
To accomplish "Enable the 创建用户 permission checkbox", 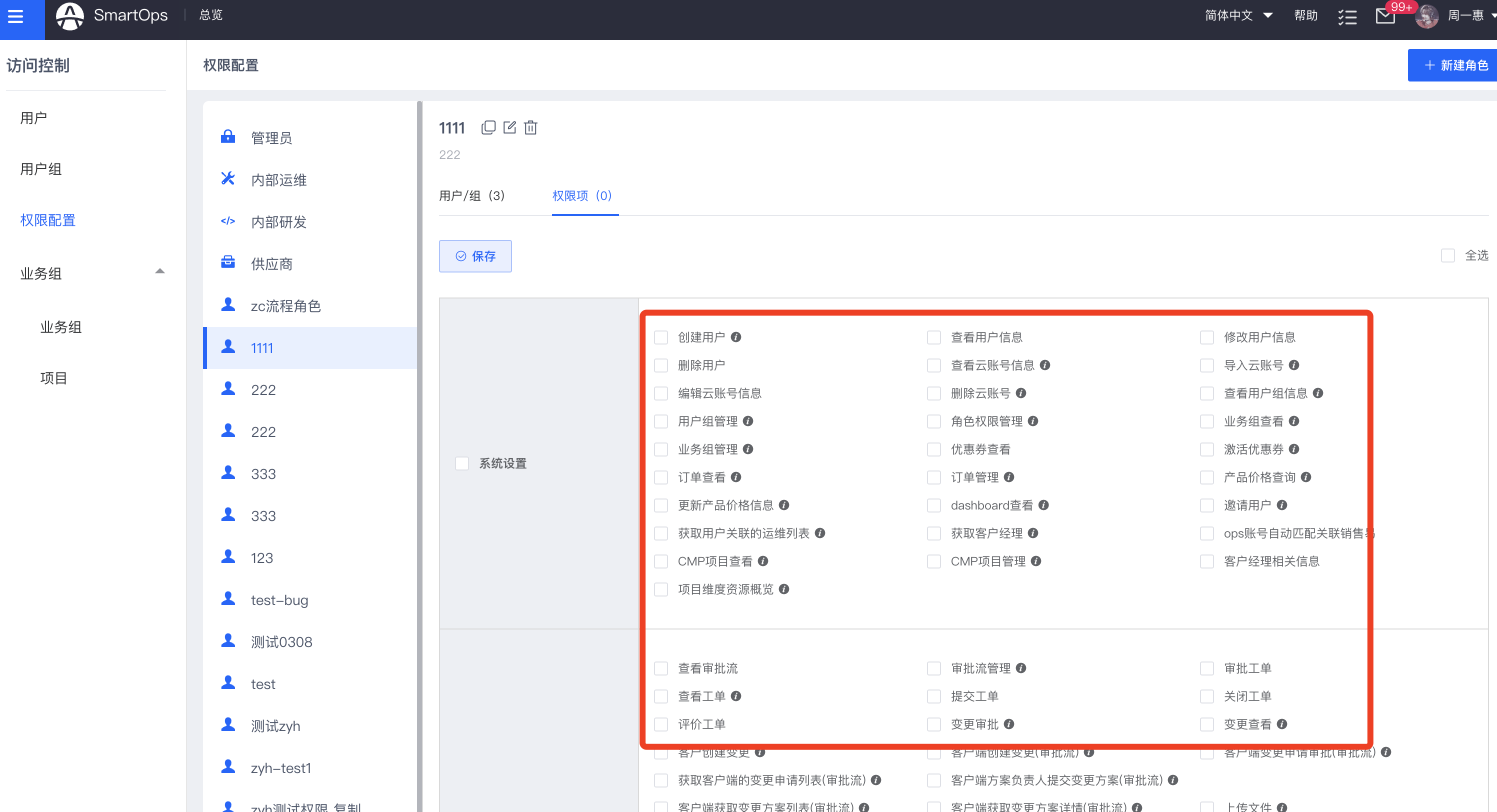I will pyautogui.click(x=660, y=336).
